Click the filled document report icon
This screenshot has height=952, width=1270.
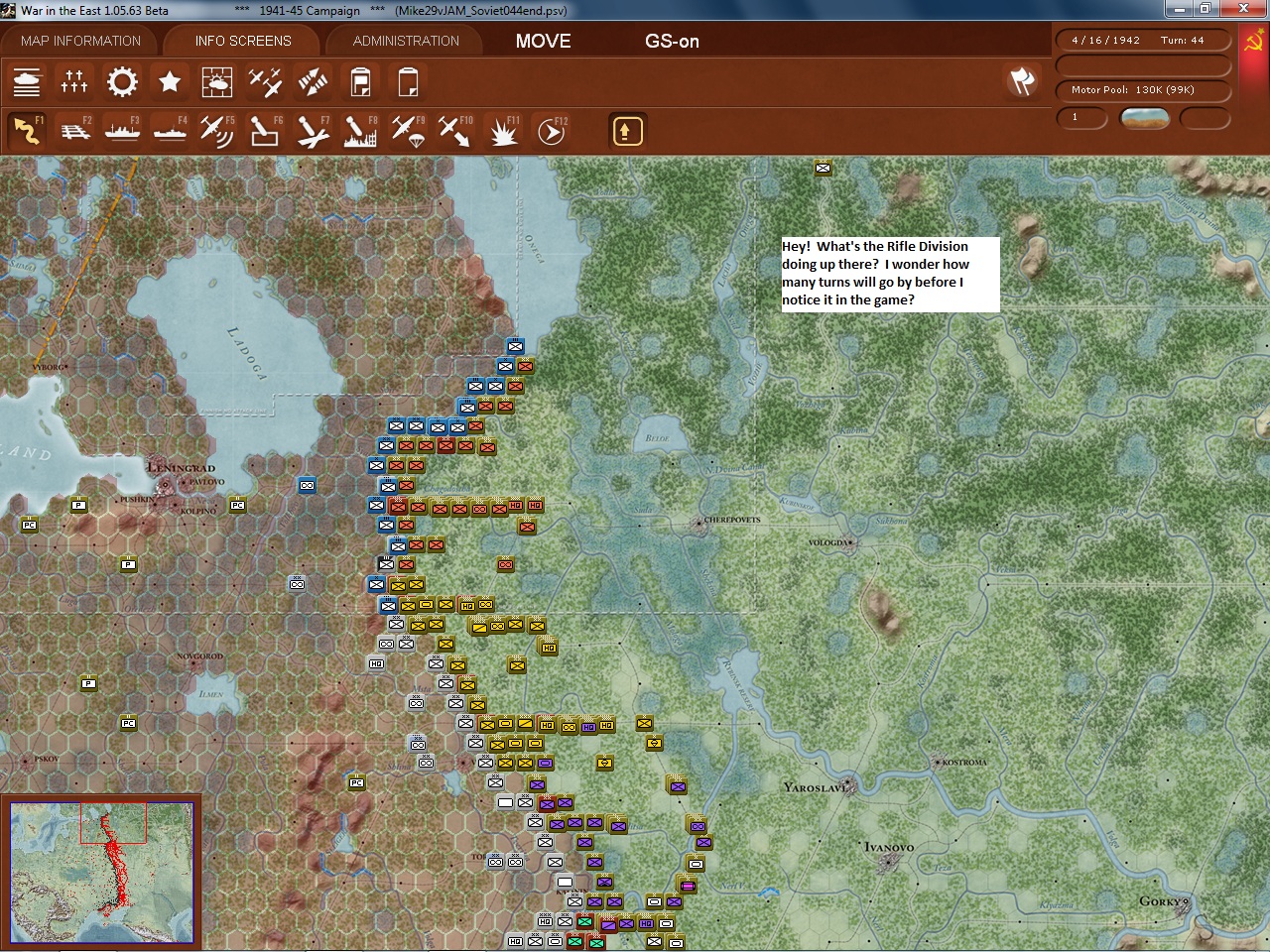[x=360, y=82]
